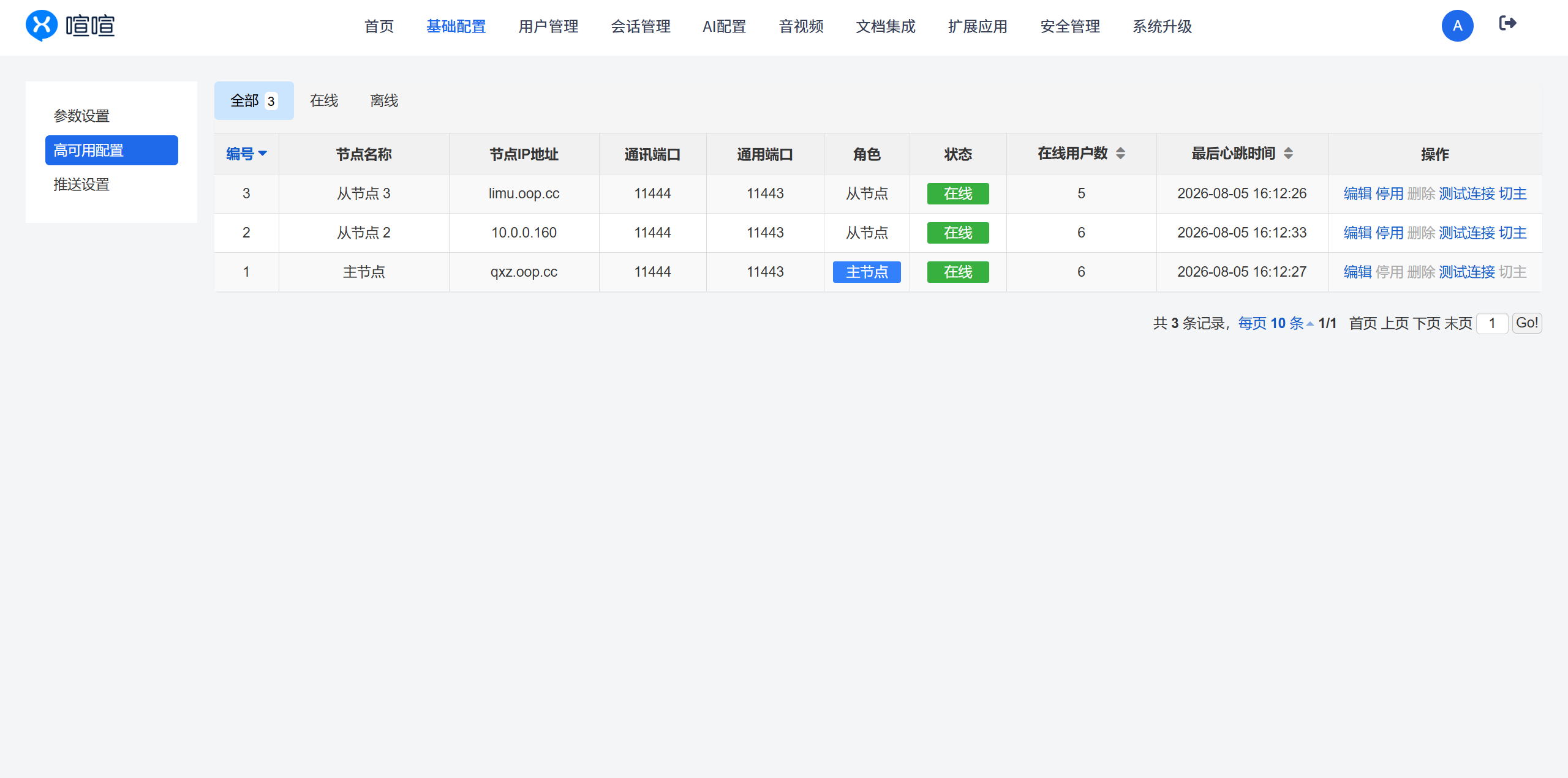Select 高可用配置 in sidebar
This screenshot has height=778, width=1568.
coord(111,150)
